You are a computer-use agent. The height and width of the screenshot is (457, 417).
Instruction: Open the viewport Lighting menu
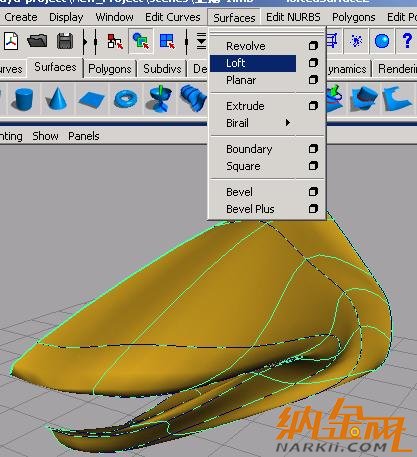11,136
